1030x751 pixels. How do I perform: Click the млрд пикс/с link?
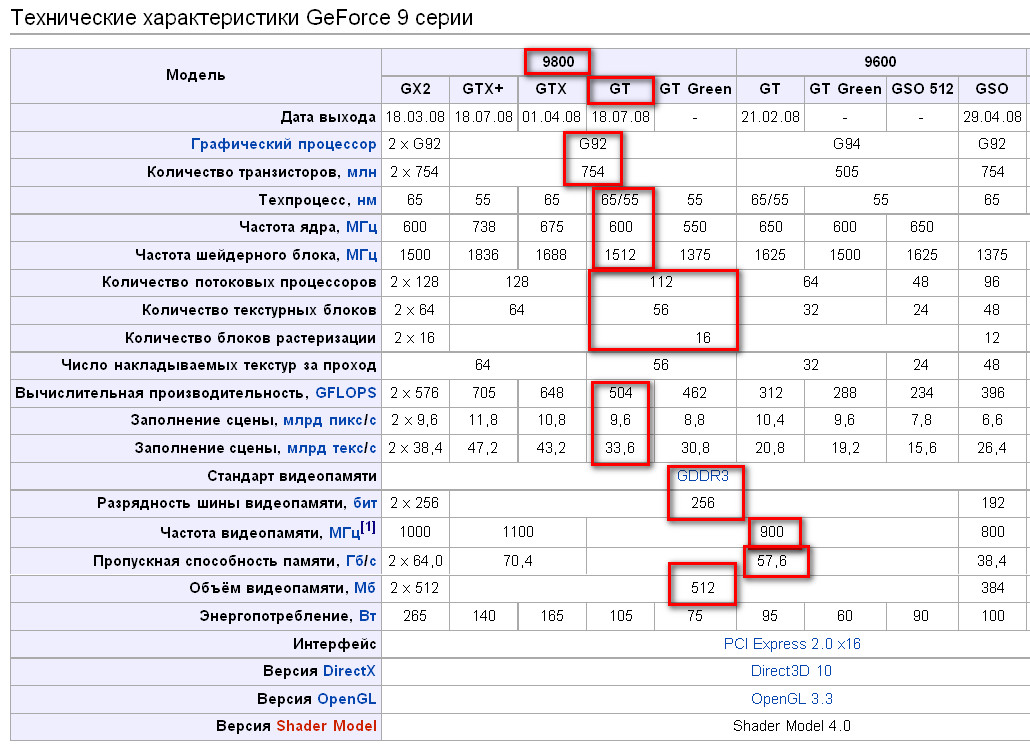(330, 421)
